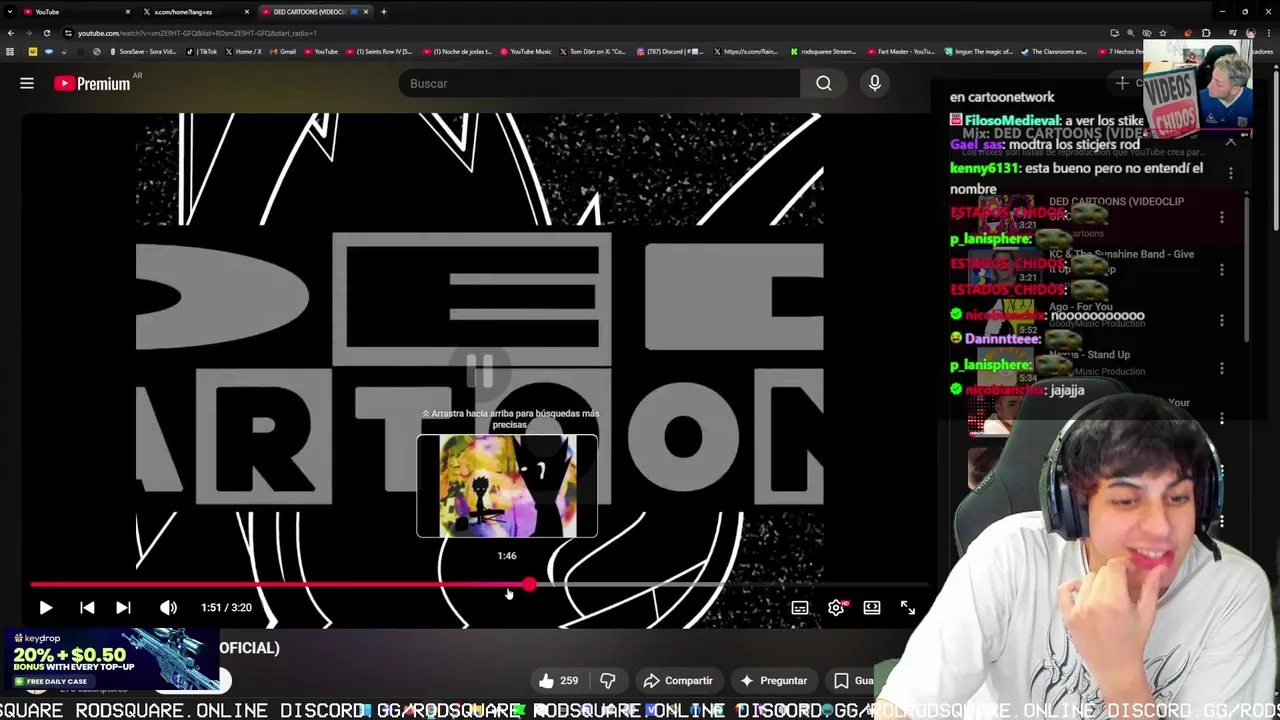Open the Fart Master YouTube bookmark
This screenshot has height=720, width=1280.
[901, 51]
